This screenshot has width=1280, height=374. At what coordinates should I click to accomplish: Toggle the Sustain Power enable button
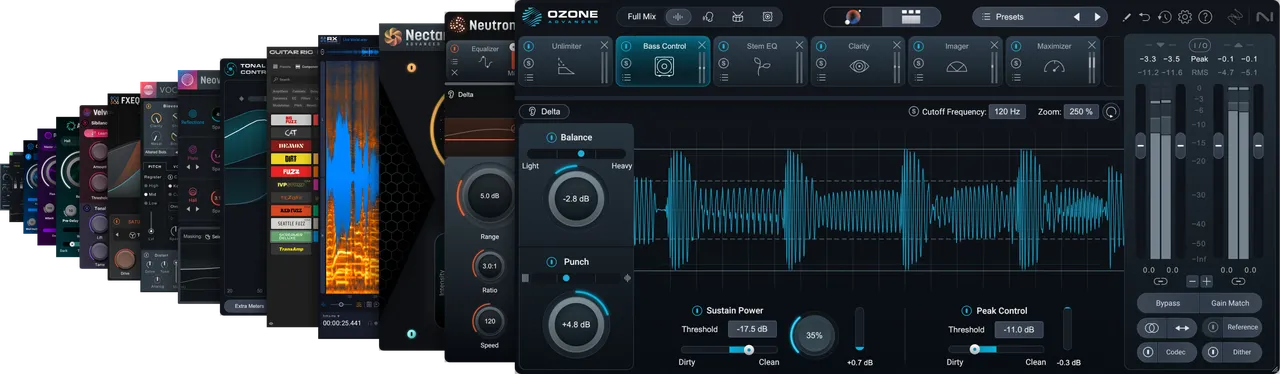(x=697, y=310)
